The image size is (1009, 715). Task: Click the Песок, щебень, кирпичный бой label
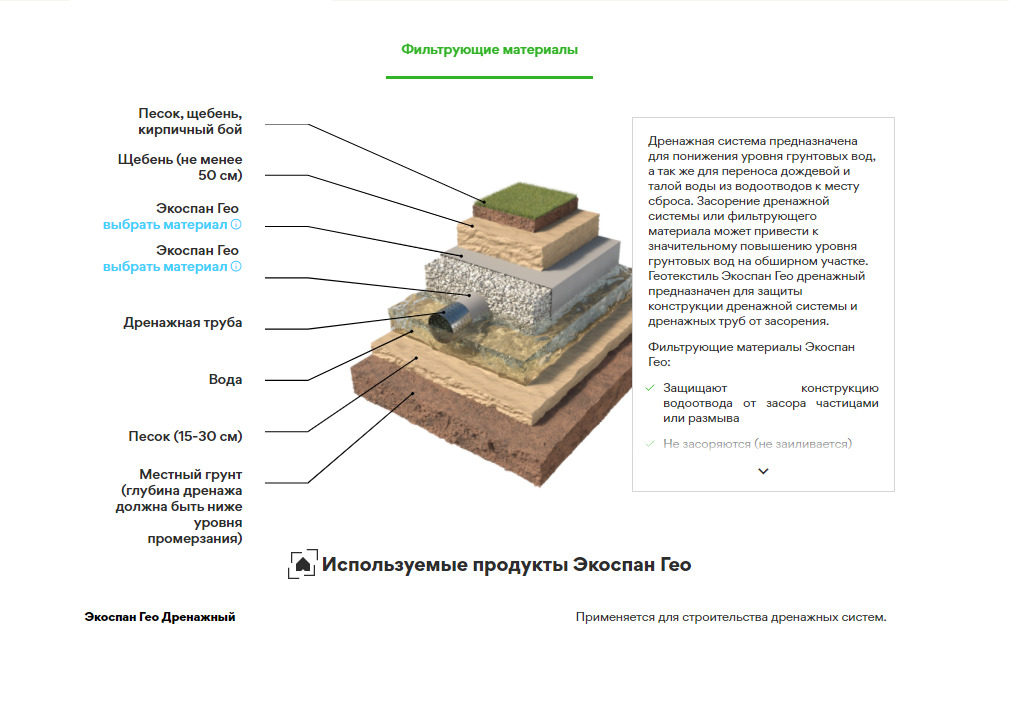[x=190, y=121]
